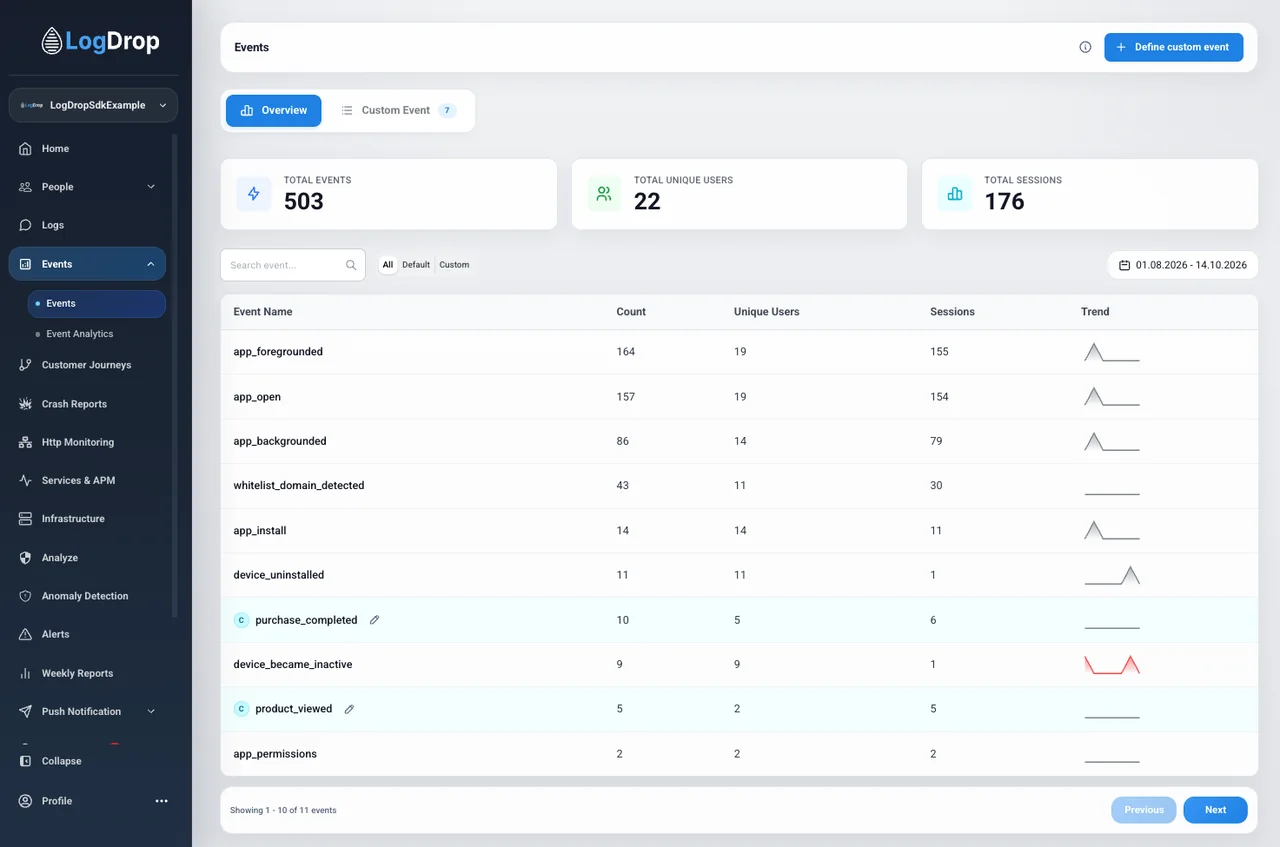Click the Collapse sidebar label
The height and width of the screenshot is (847, 1280).
(x=62, y=761)
